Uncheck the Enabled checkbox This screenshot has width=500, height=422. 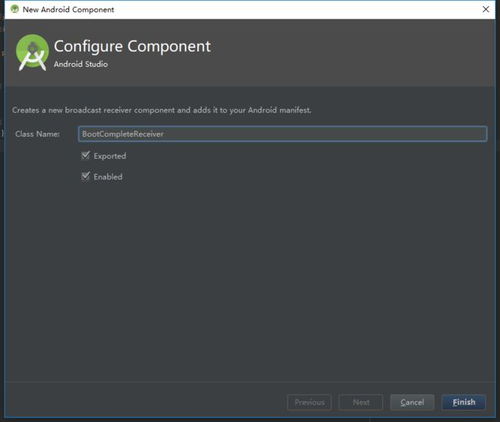86,176
